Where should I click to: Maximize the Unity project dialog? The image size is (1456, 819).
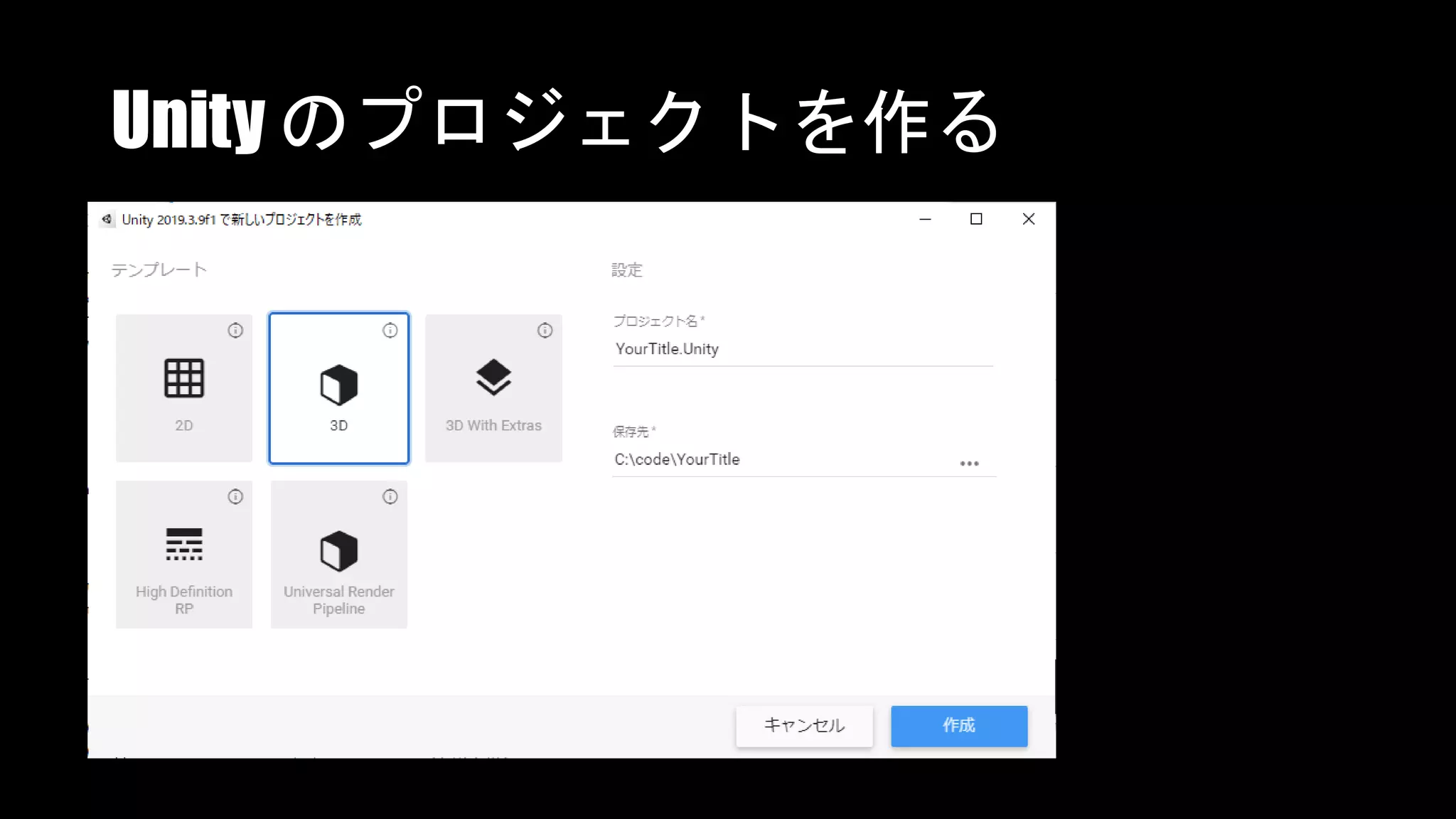click(976, 219)
